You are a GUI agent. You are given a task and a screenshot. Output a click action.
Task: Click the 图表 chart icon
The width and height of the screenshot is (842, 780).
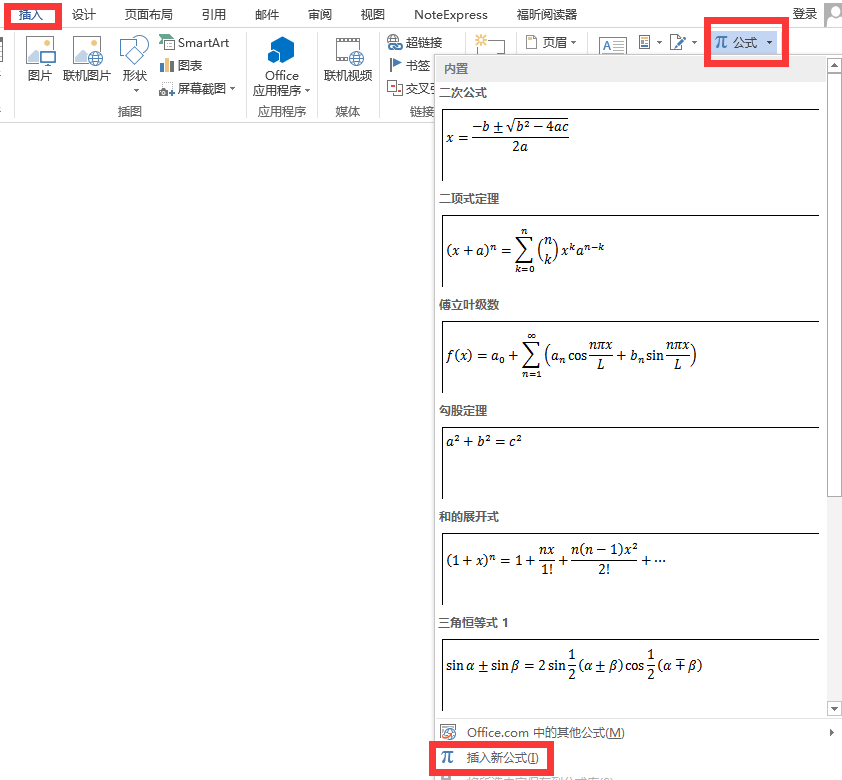pyautogui.click(x=181, y=65)
